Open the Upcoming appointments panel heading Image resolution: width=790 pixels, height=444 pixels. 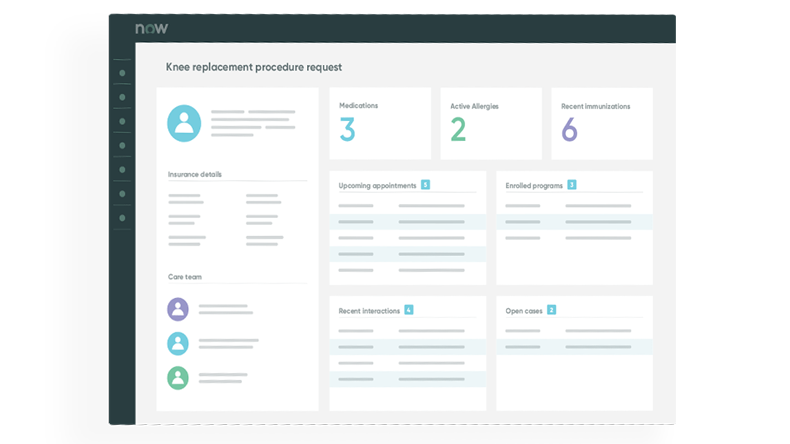(377, 185)
